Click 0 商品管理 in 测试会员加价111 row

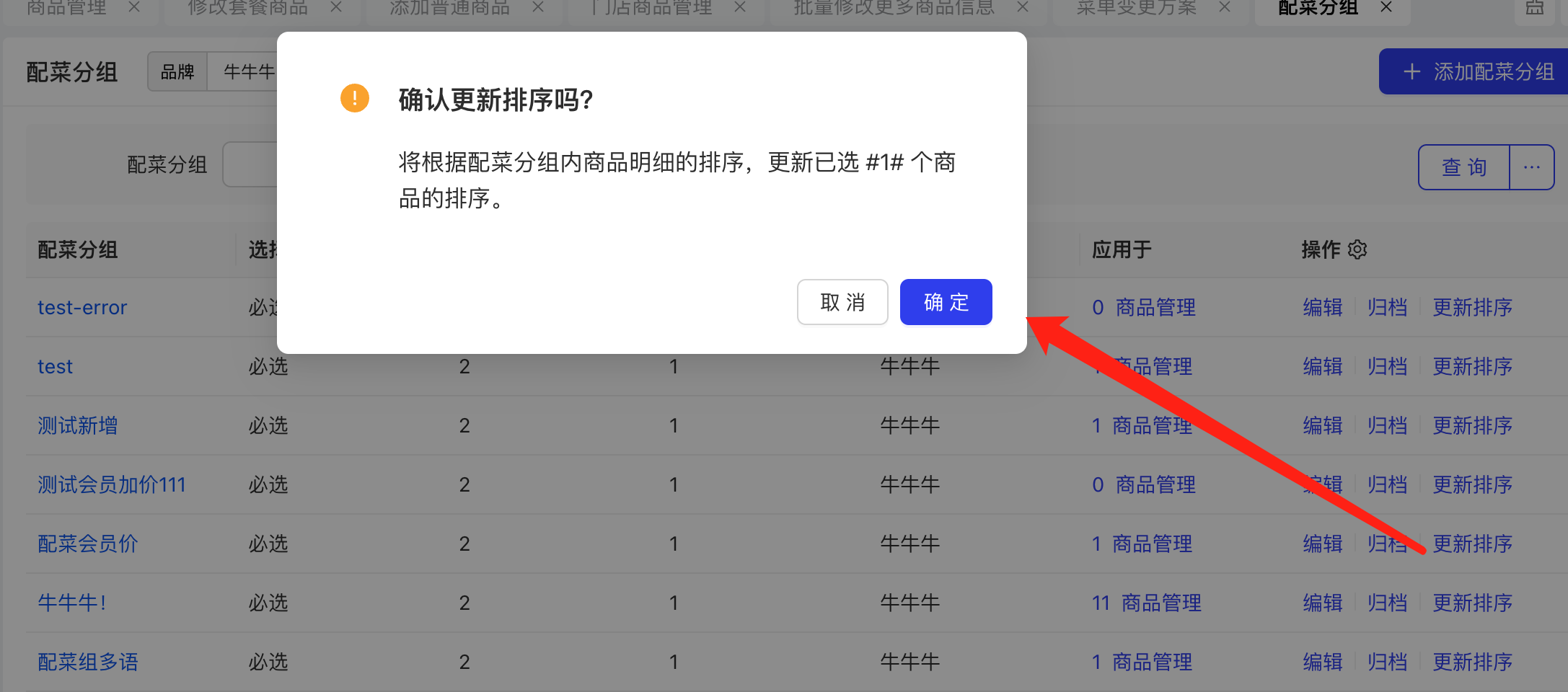[1144, 484]
